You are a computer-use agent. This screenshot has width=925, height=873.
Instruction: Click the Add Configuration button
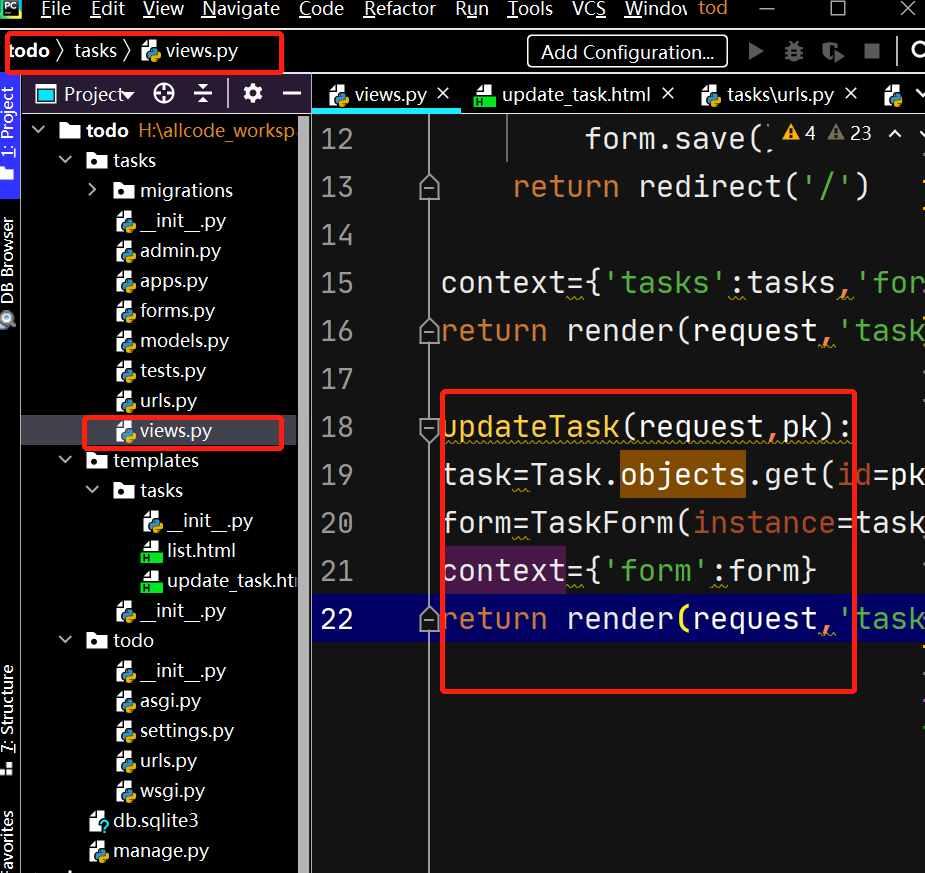627,52
